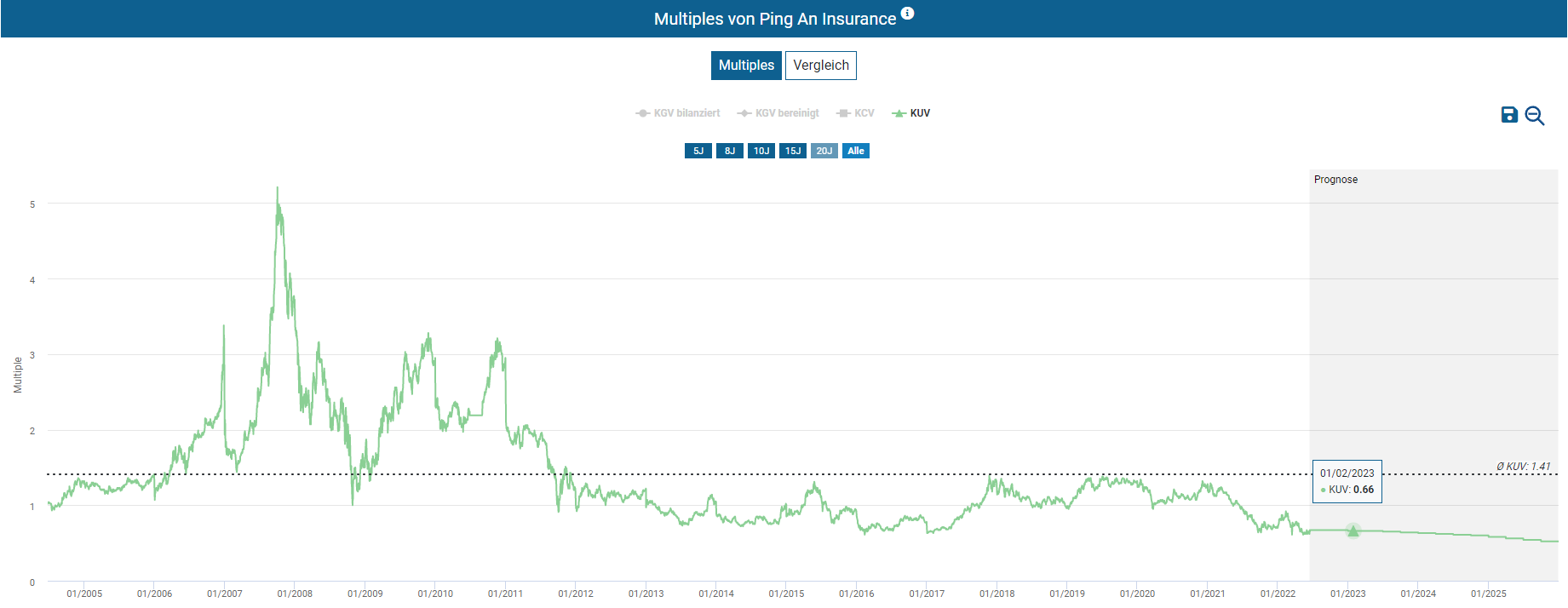The width and height of the screenshot is (1568, 608).
Task: Click the green KUV legend triangle symbol
Action: 899,113
